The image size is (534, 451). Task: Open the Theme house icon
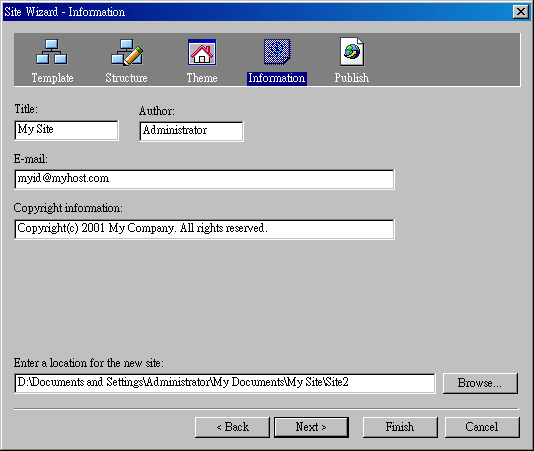point(202,52)
